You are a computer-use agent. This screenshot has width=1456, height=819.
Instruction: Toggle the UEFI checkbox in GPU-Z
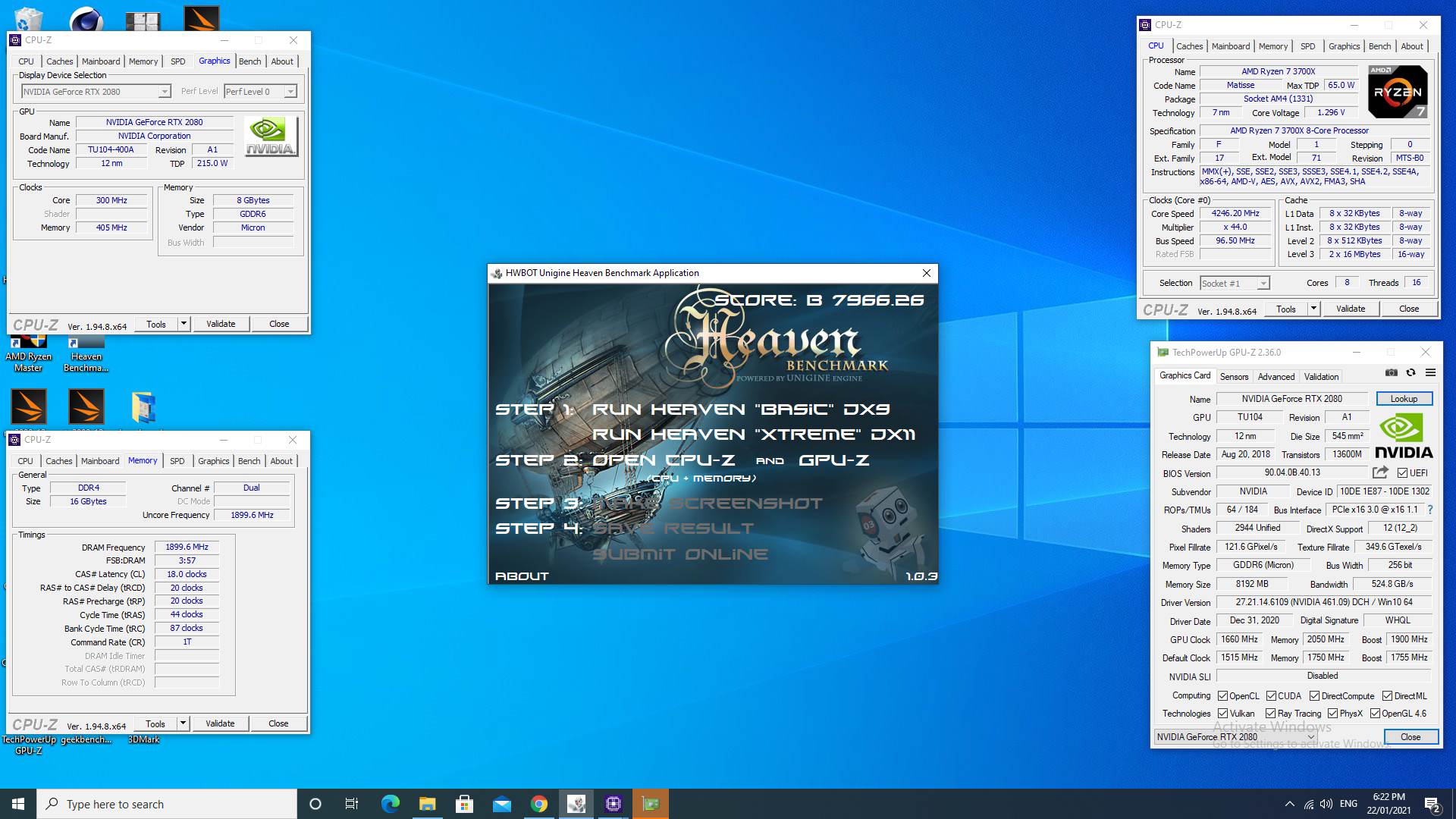[x=1402, y=472]
